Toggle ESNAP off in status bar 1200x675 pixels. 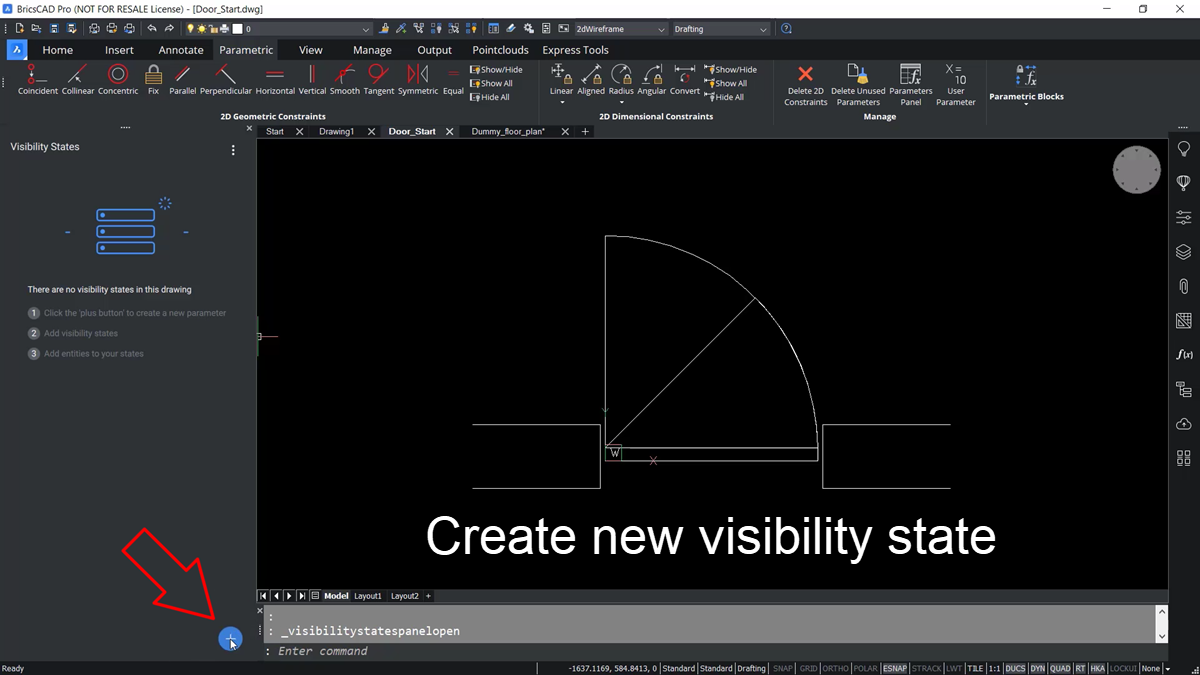(895, 668)
